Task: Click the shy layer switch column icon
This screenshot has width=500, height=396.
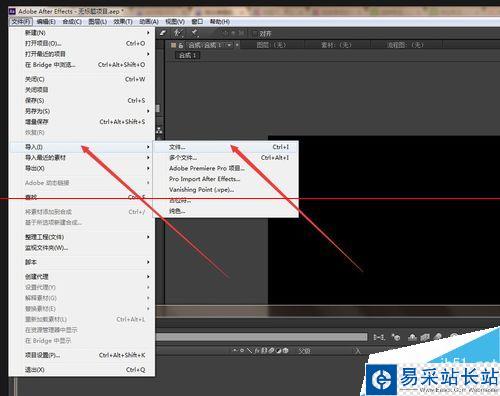Action: coord(235,351)
